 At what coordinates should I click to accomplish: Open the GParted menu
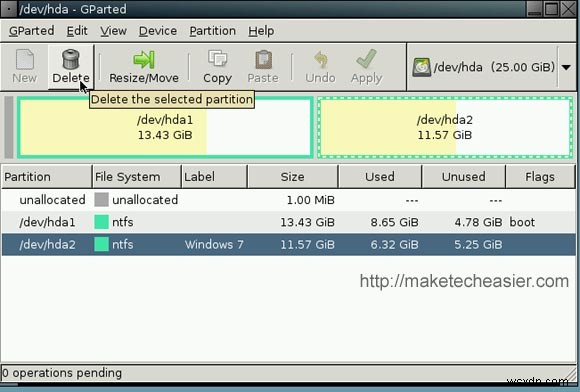pos(31,31)
